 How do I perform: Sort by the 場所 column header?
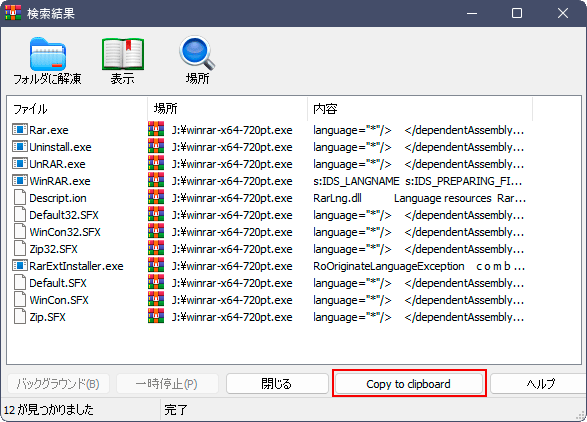227,109
